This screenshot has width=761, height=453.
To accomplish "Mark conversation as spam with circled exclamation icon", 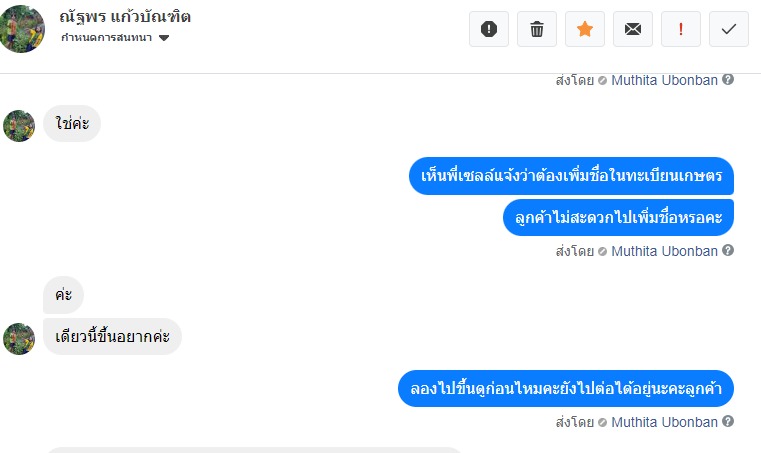I will click(x=488, y=29).
